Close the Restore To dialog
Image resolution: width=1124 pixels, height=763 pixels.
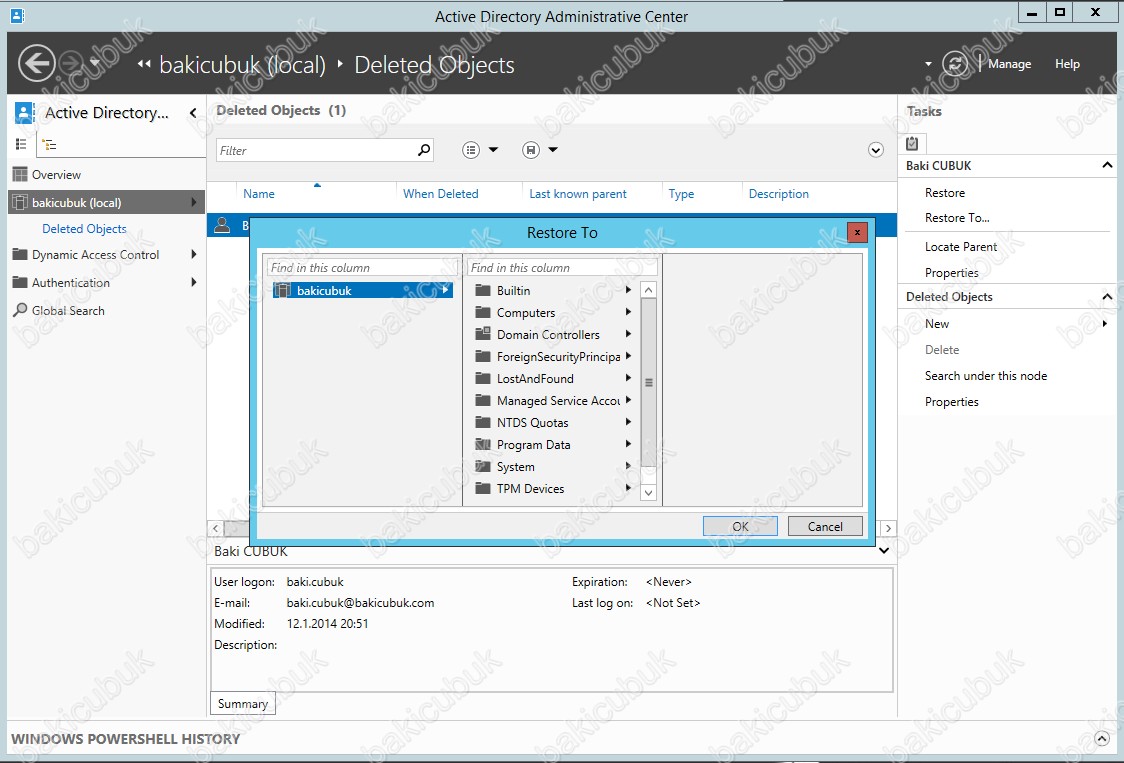tap(857, 232)
